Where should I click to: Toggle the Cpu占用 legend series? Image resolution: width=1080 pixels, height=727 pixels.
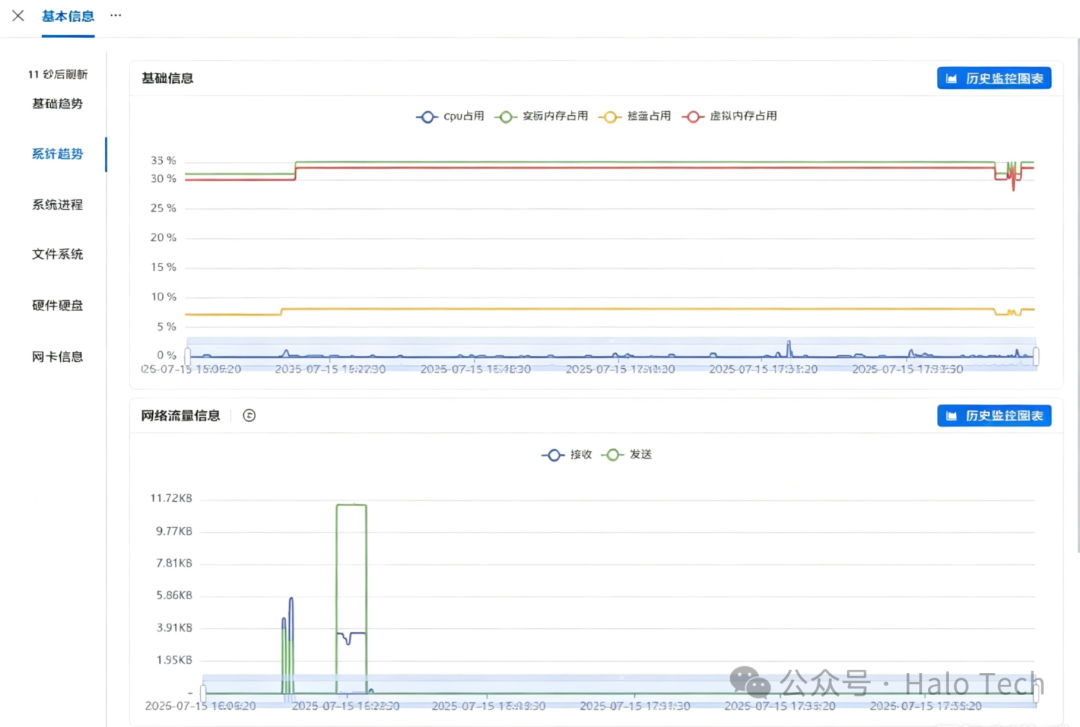[x=450, y=116]
